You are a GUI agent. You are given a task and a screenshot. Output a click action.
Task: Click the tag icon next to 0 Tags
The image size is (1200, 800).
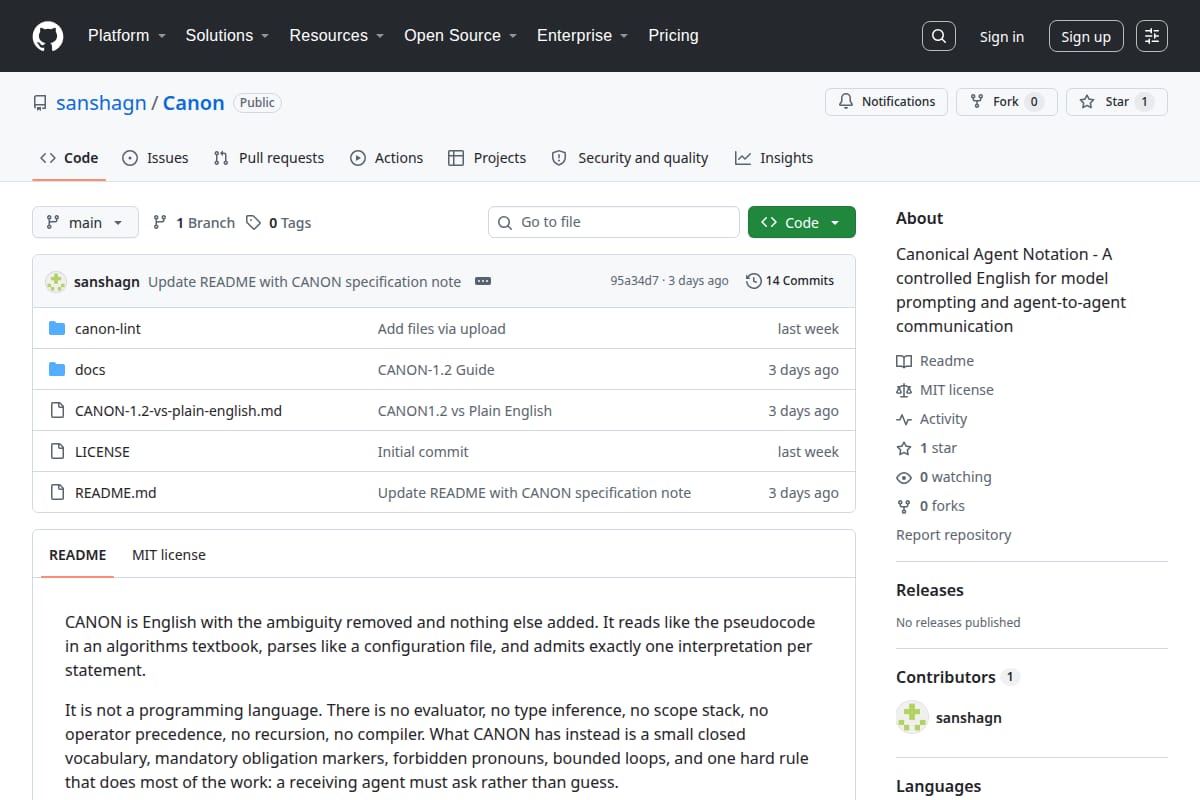coord(254,223)
